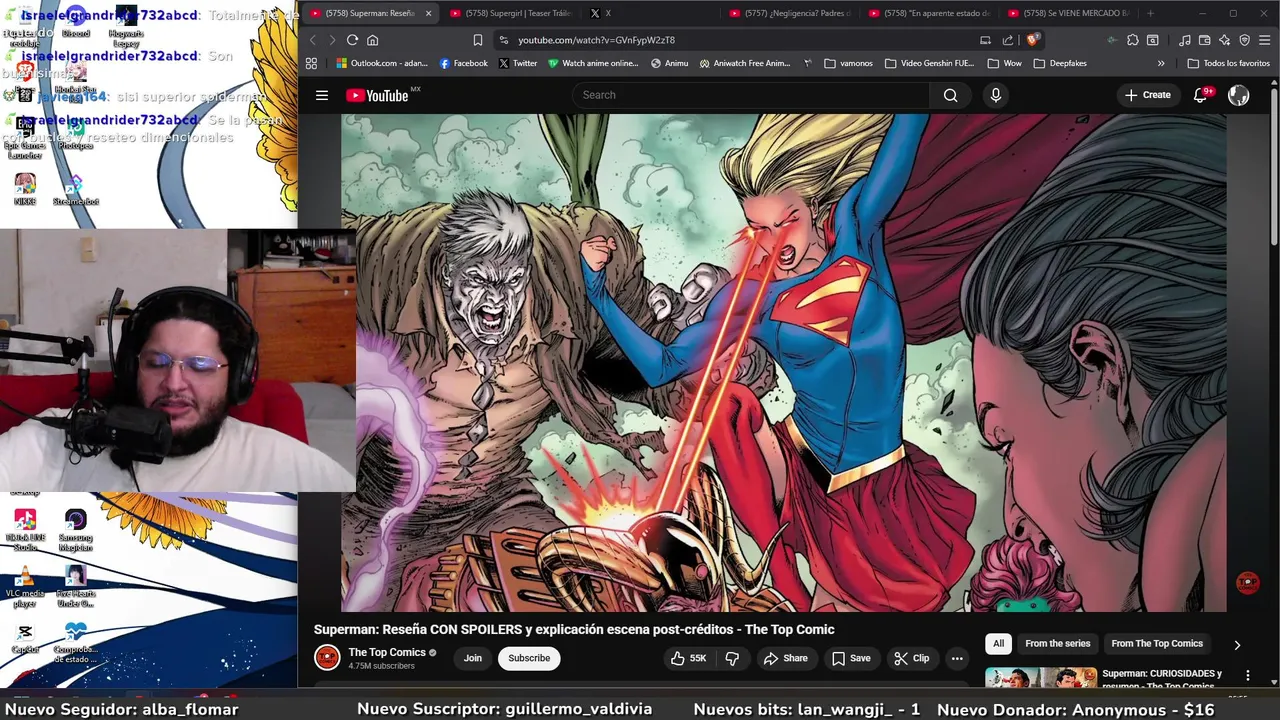Image resolution: width=1280 pixels, height=720 pixels.
Task: Select the From the series chip
Action: coord(1057,644)
